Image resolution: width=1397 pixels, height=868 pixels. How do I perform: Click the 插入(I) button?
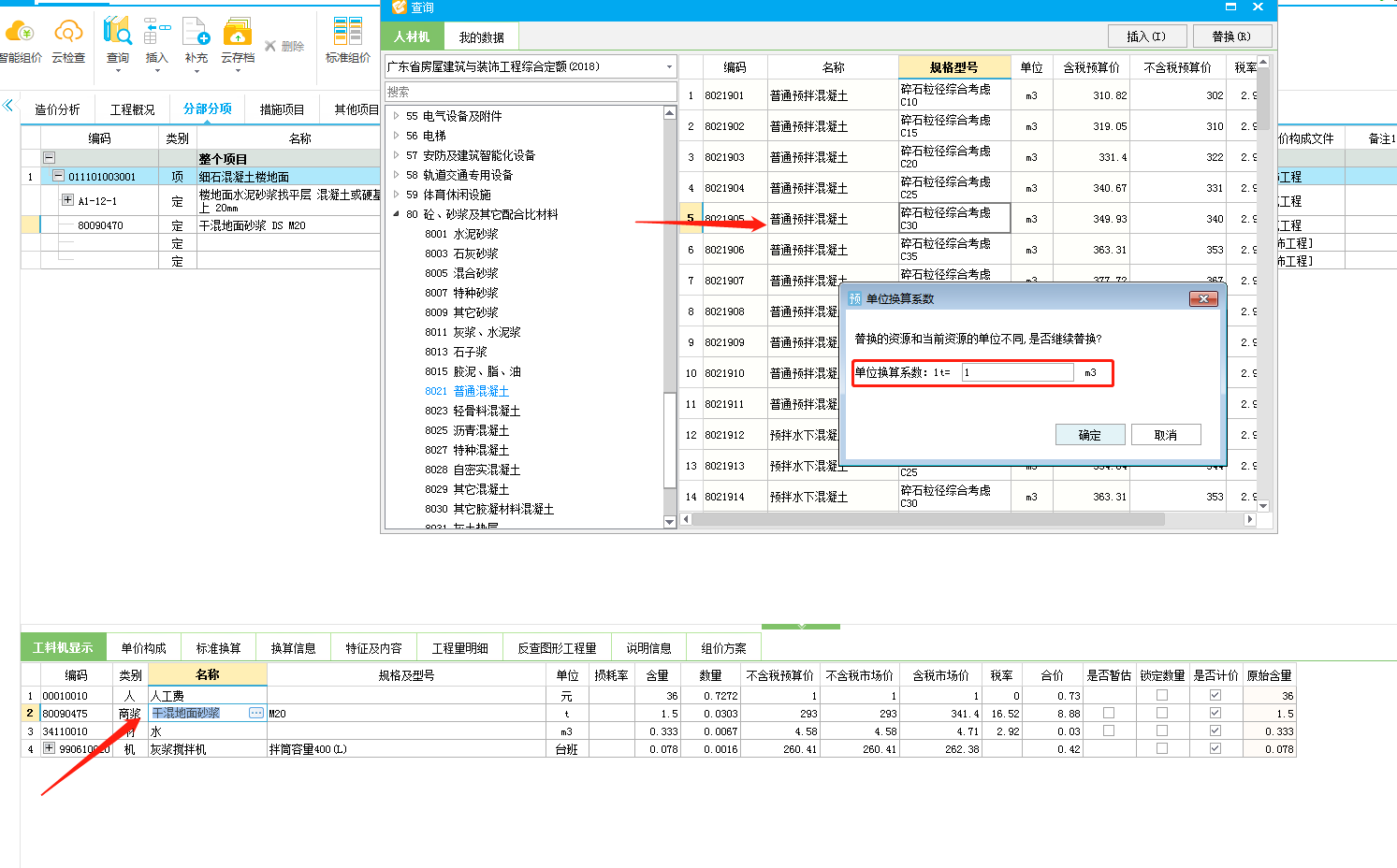(1147, 36)
